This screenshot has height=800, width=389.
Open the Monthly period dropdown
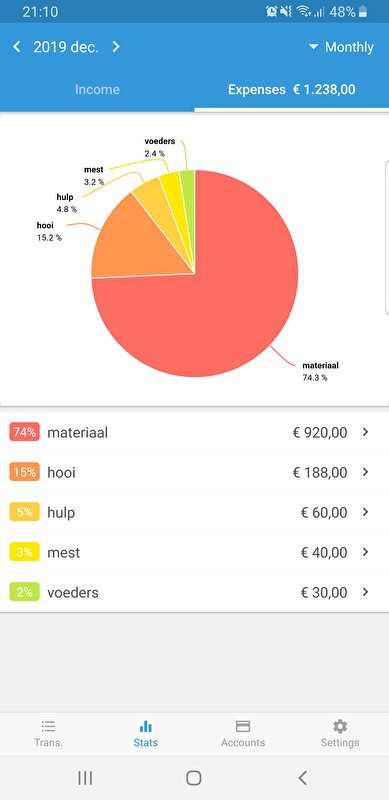click(341, 47)
